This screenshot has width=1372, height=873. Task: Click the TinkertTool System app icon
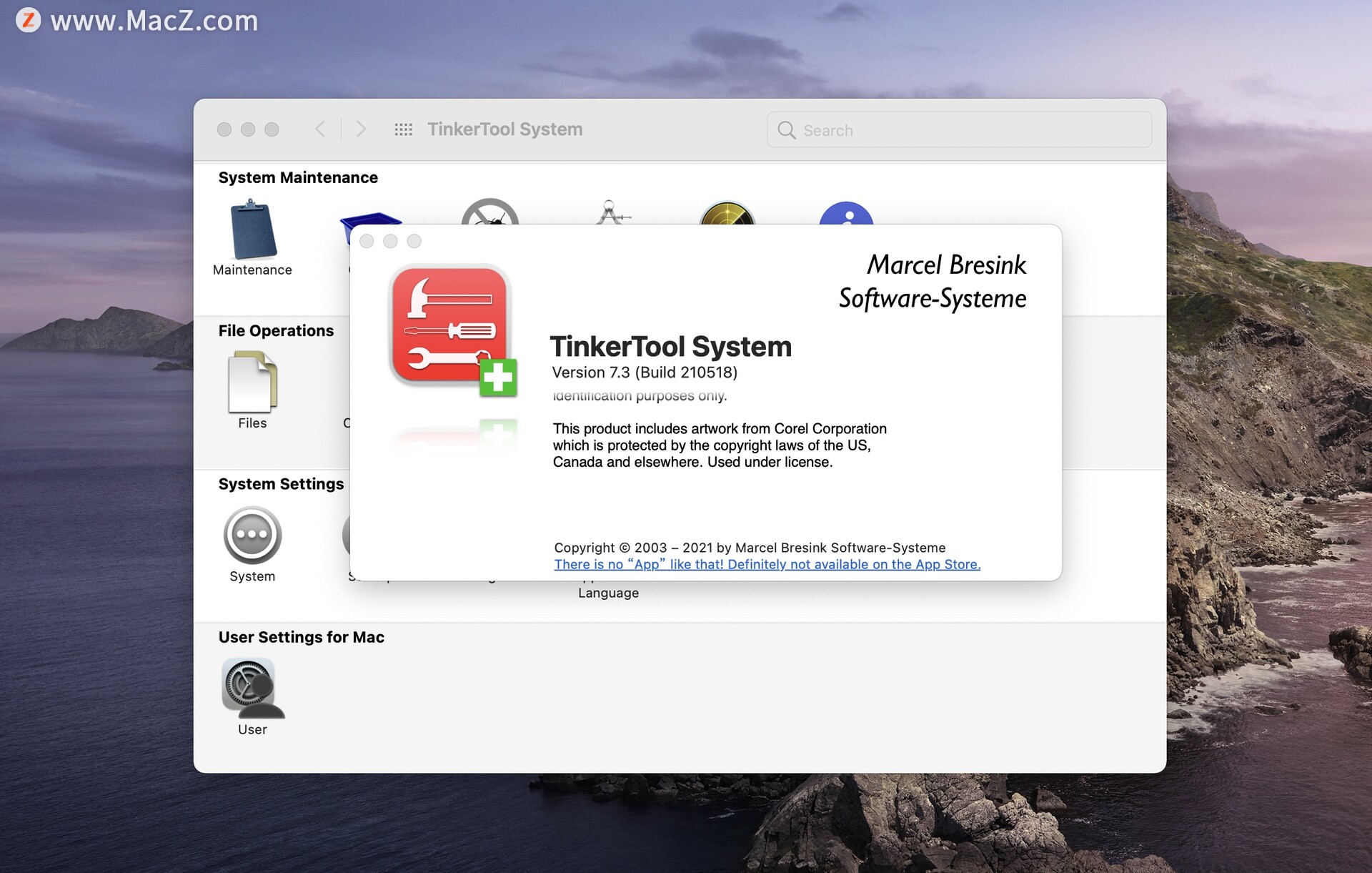point(449,327)
